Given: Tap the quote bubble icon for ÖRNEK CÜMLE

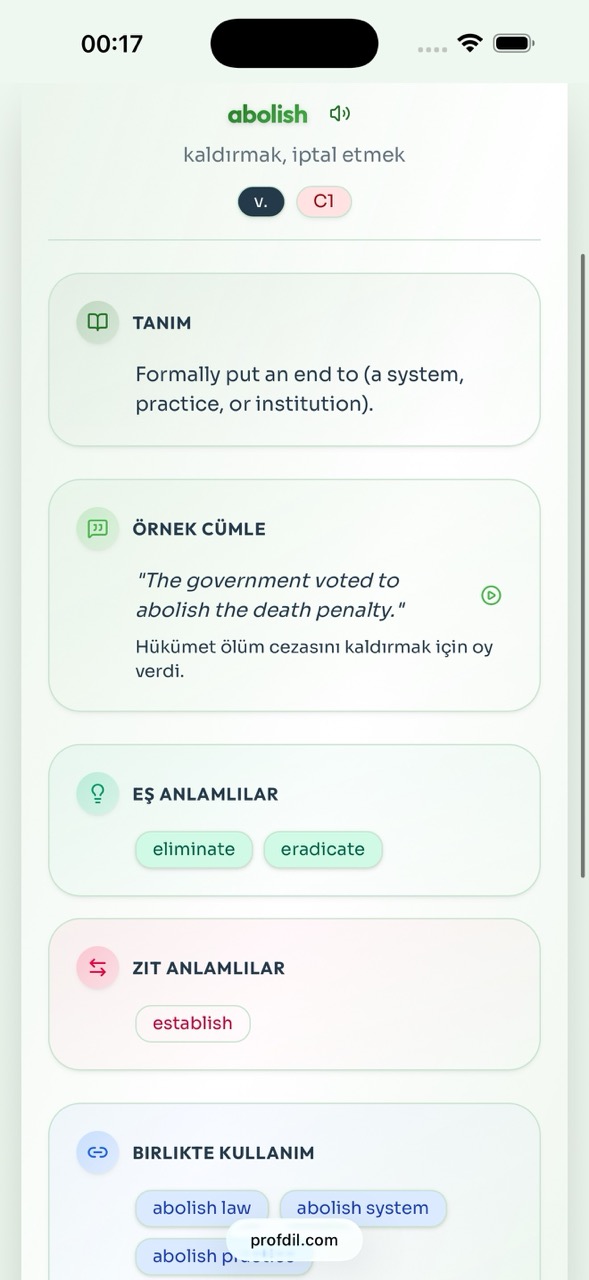Looking at the screenshot, I should point(98,528).
